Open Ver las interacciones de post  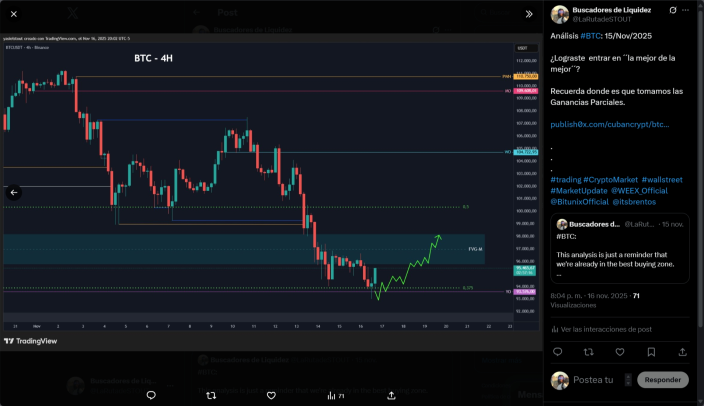click(x=602, y=329)
